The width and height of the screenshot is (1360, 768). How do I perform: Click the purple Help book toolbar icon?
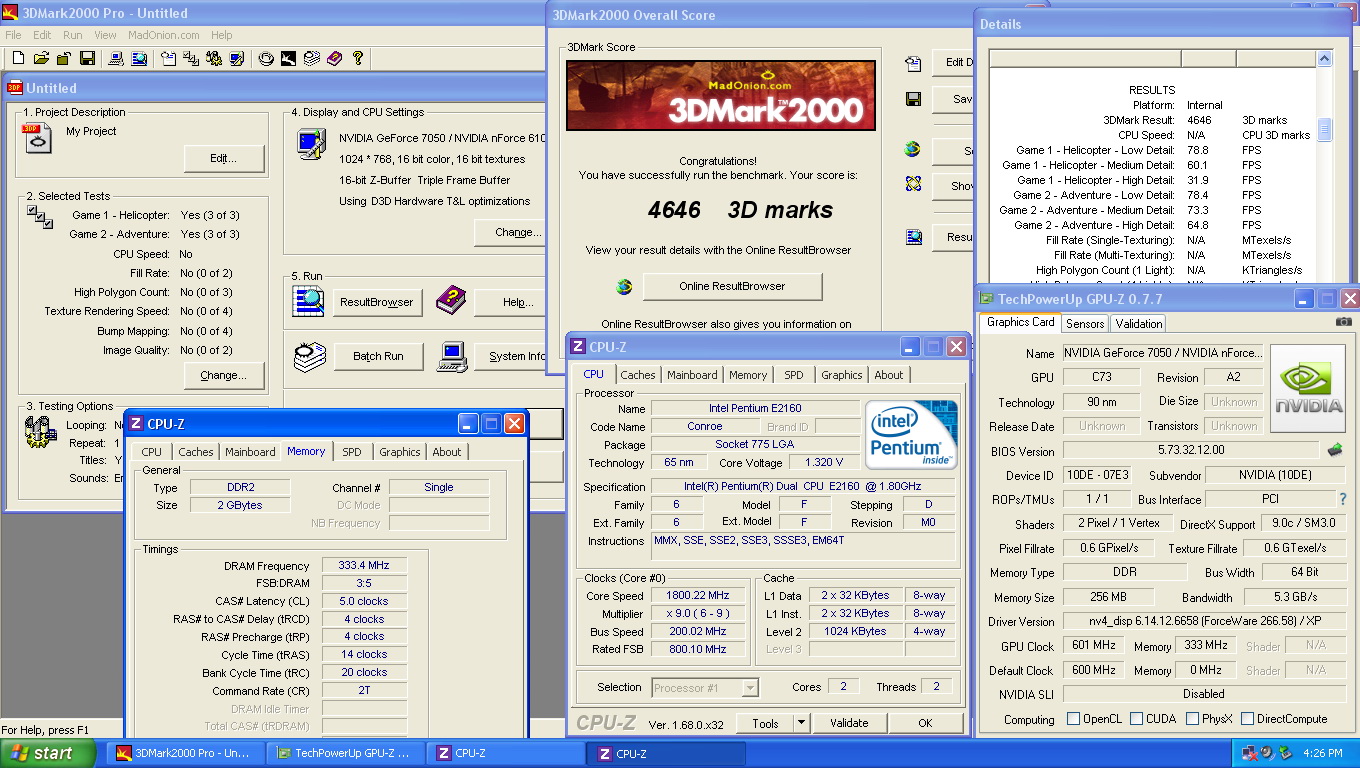[x=334, y=59]
